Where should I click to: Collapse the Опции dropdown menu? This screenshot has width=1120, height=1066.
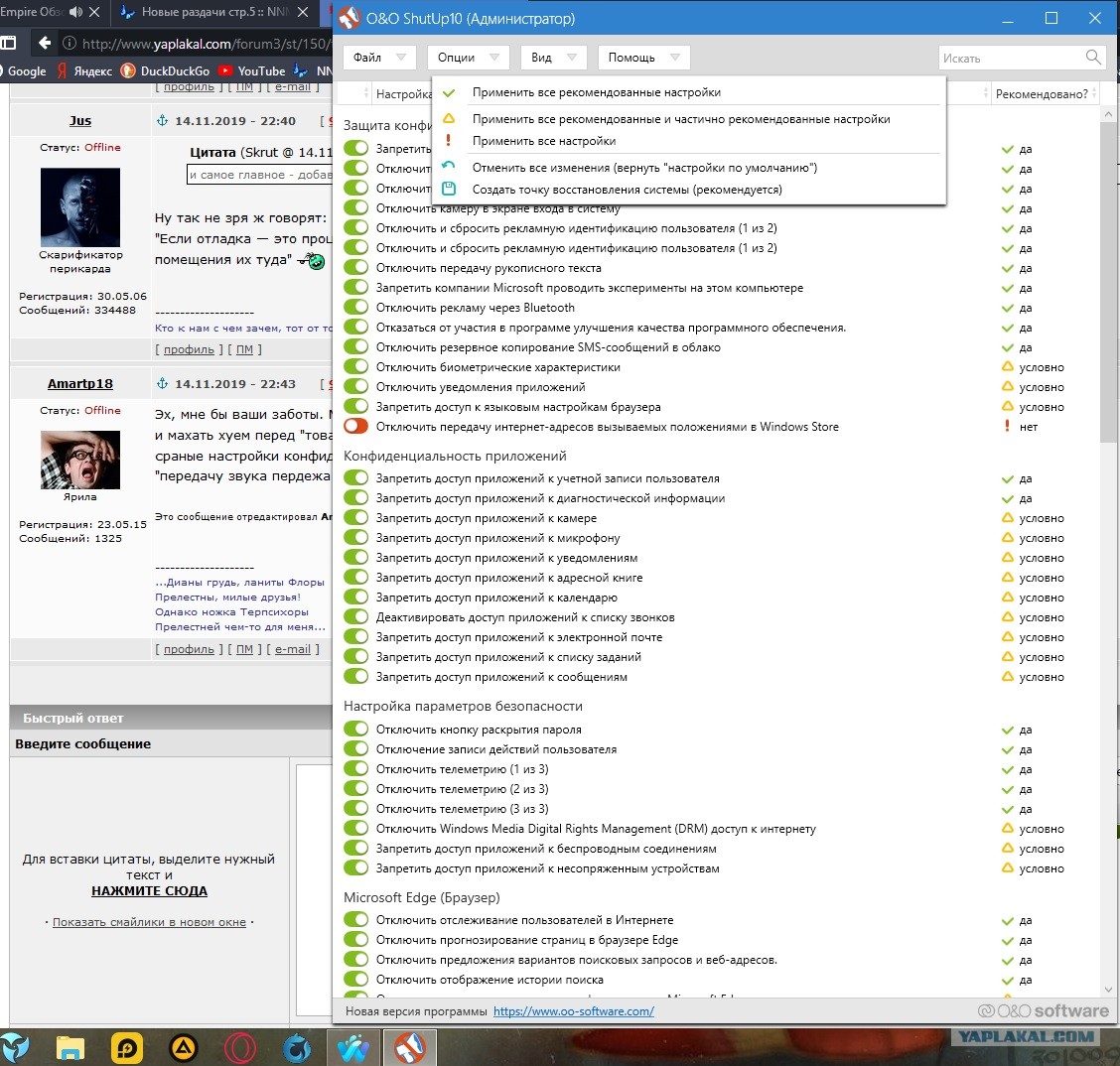pos(469,58)
